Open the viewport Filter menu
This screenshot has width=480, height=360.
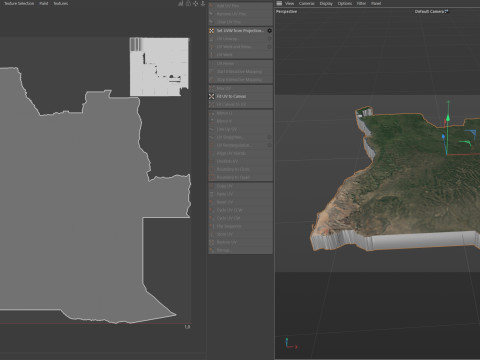[x=361, y=3]
